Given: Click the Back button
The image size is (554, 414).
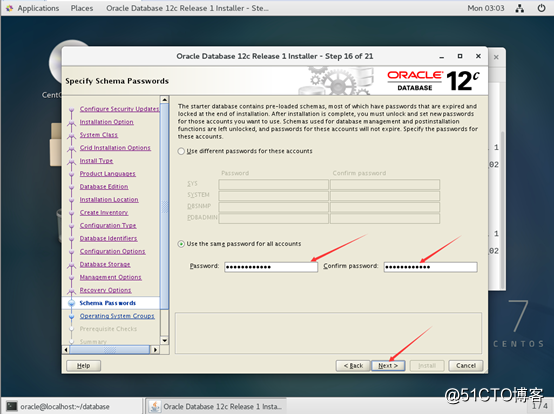Looking at the screenshot, I should (353, 366).
